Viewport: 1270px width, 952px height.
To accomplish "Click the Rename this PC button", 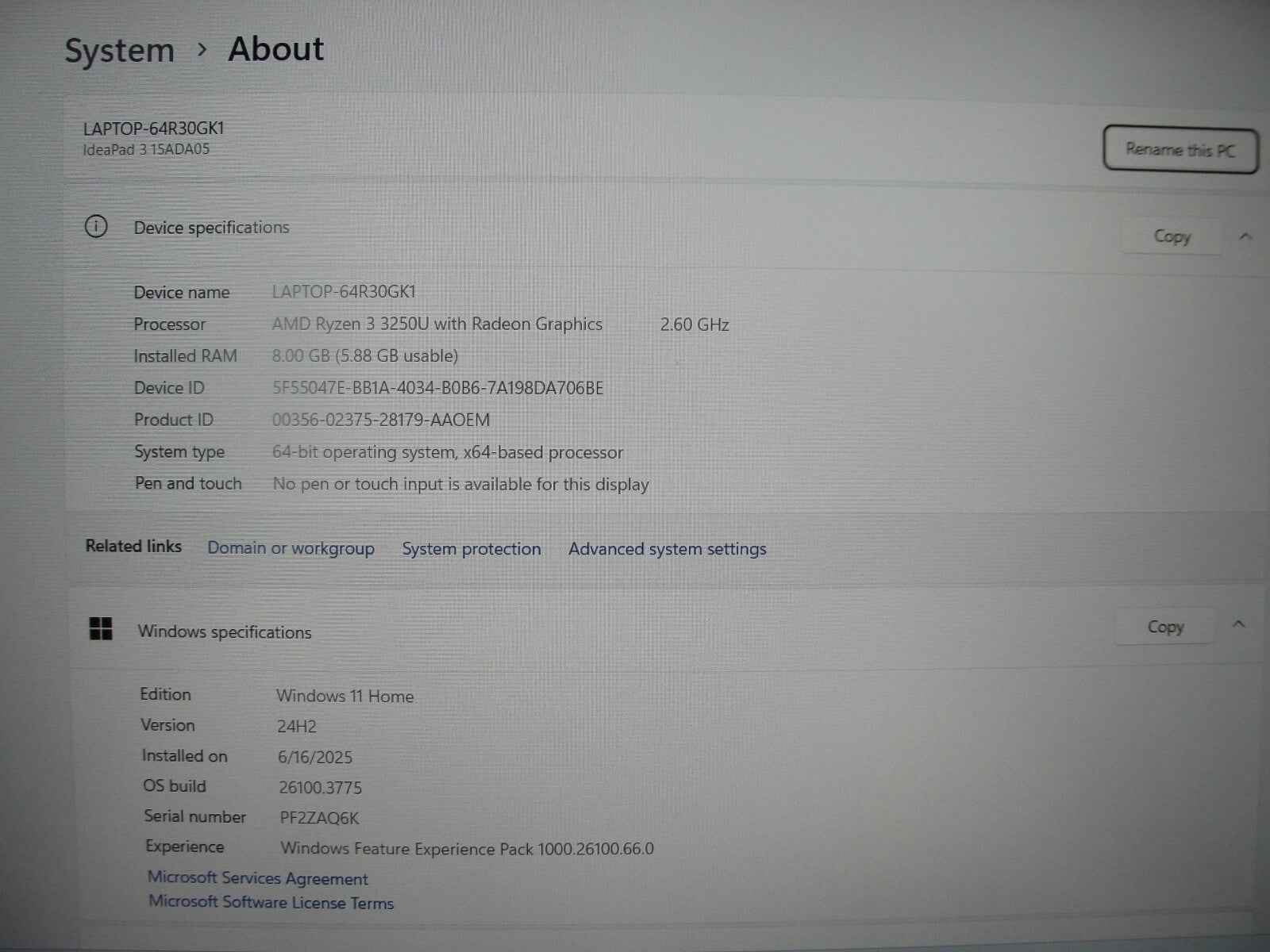I will pyautogui.click(x=1180, y=150).
